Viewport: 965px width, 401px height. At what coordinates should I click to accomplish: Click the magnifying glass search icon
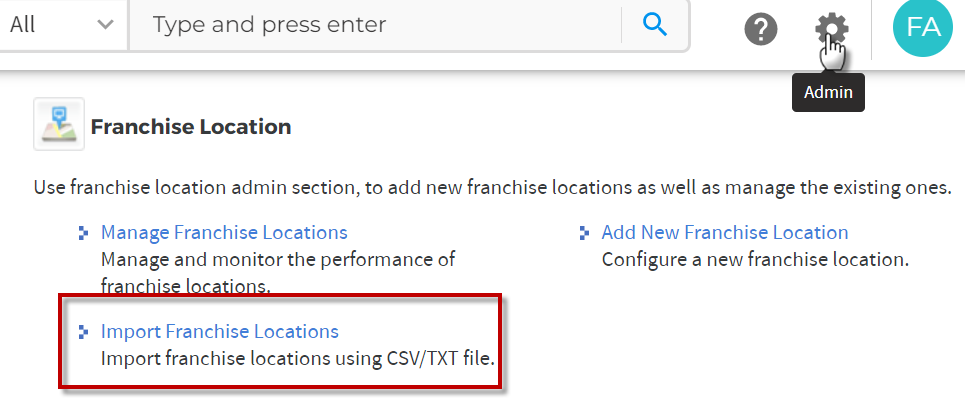pyautogui.click(x=655, y=25)
